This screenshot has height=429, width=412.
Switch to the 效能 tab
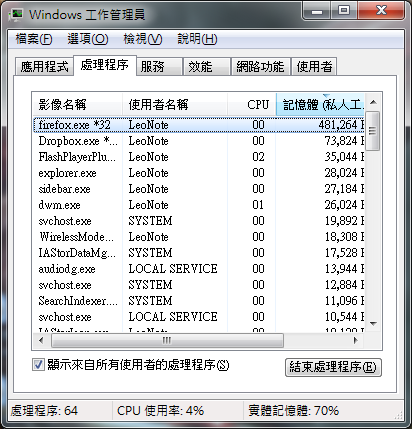pyautogui.click(x=207, y=66)
